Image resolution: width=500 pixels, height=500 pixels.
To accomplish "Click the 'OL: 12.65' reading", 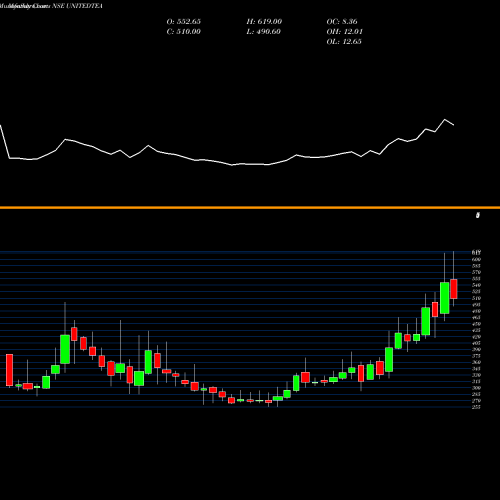I will point(344,42).
